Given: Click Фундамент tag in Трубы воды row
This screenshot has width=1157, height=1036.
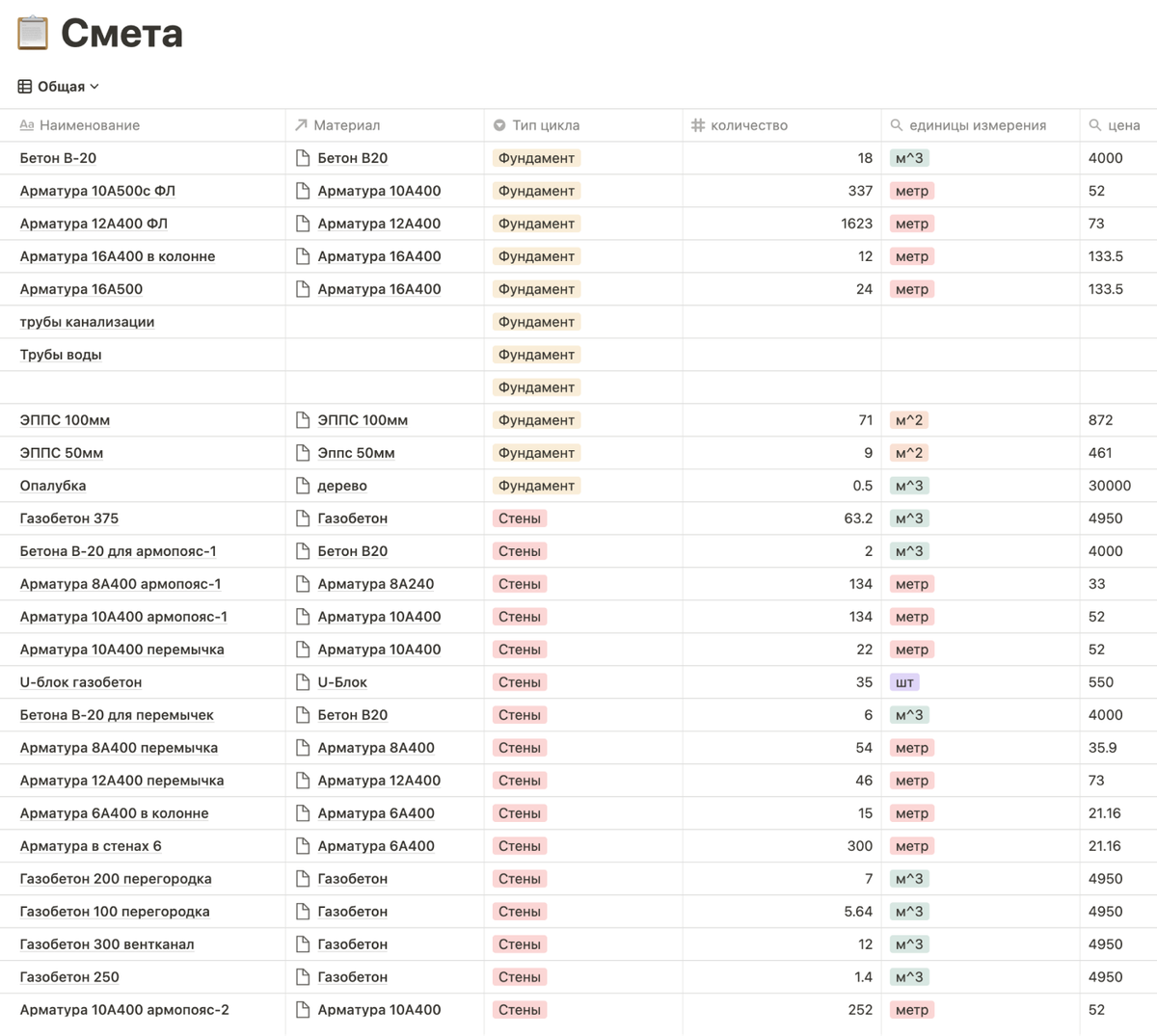Looking at the screenshot, I should (536, 355).
